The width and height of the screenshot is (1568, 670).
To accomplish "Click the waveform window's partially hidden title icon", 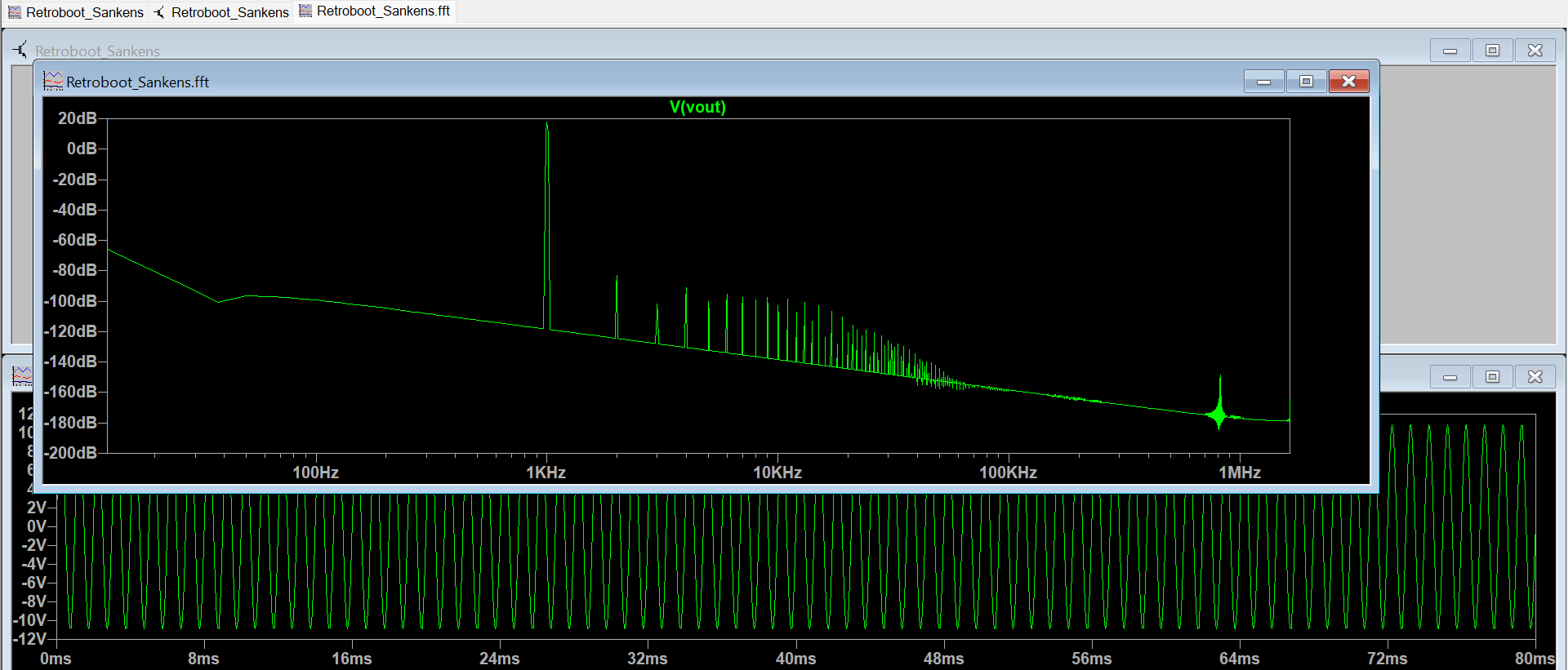I will (x=22, y=375).
